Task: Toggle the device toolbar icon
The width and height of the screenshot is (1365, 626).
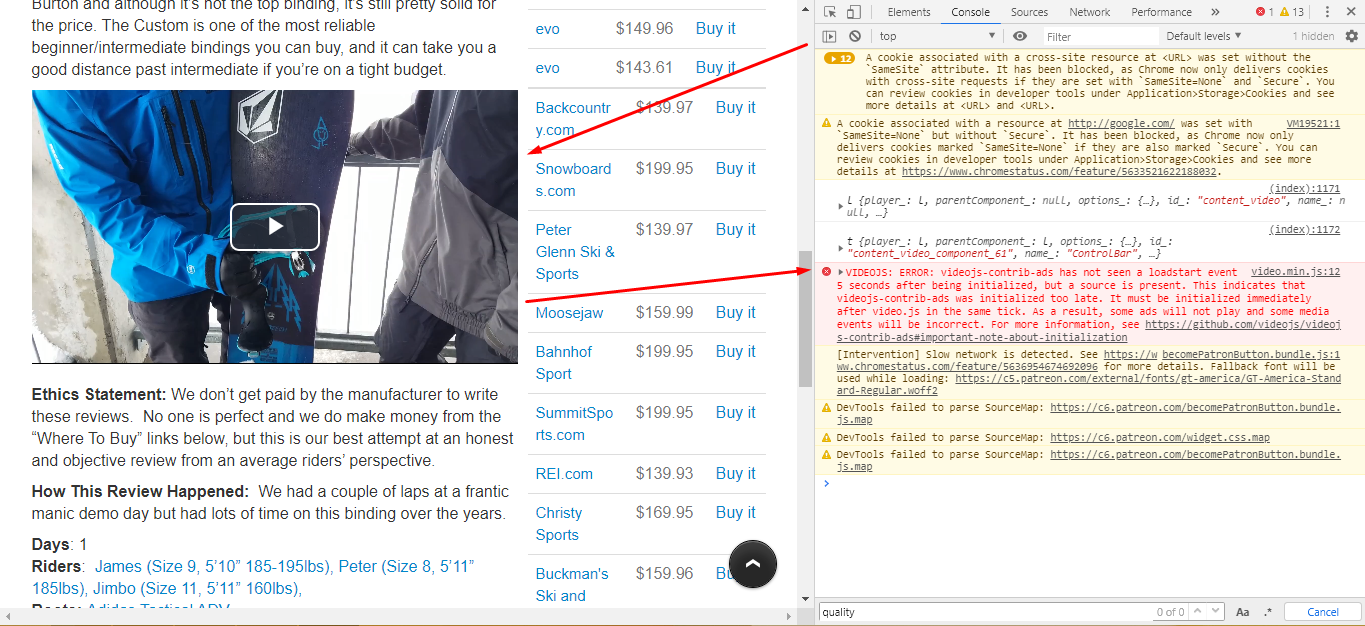Action: pyautogui.click(x=853, y=12)
